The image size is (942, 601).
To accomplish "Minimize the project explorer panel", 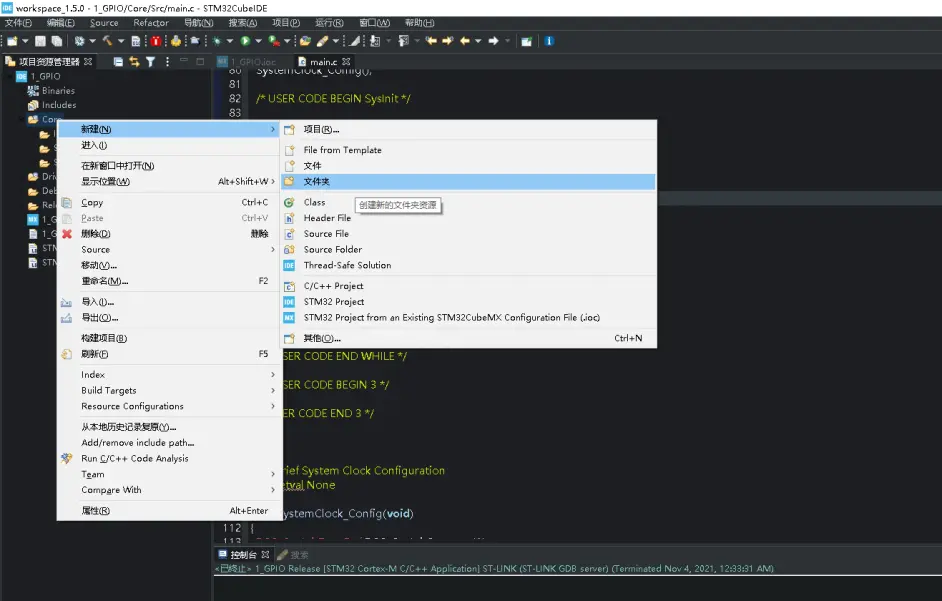I will coord(184,61).
